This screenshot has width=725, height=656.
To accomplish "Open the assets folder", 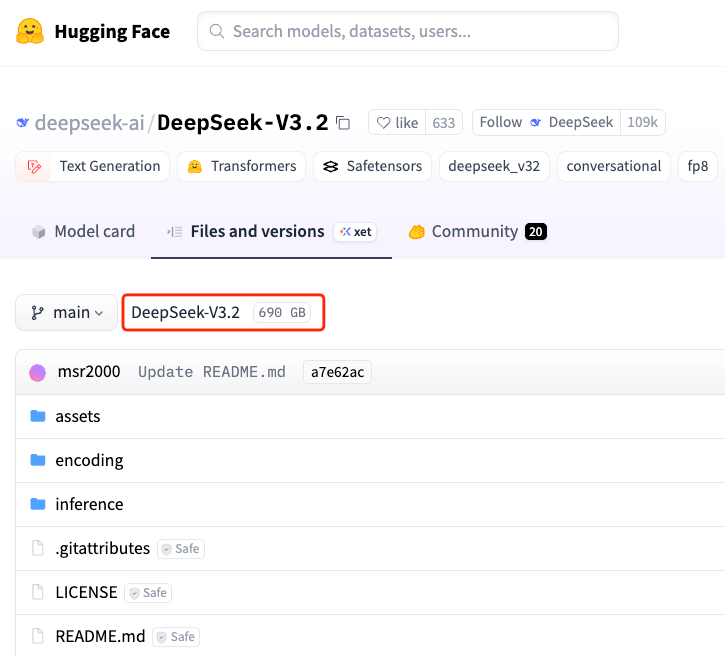I will click(x=78, y=417).
